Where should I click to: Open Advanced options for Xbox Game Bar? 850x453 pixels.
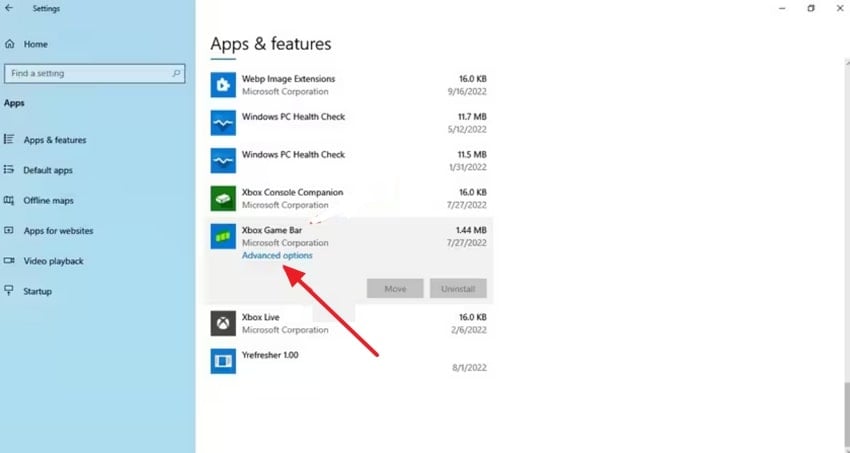(x=277, y=255)
